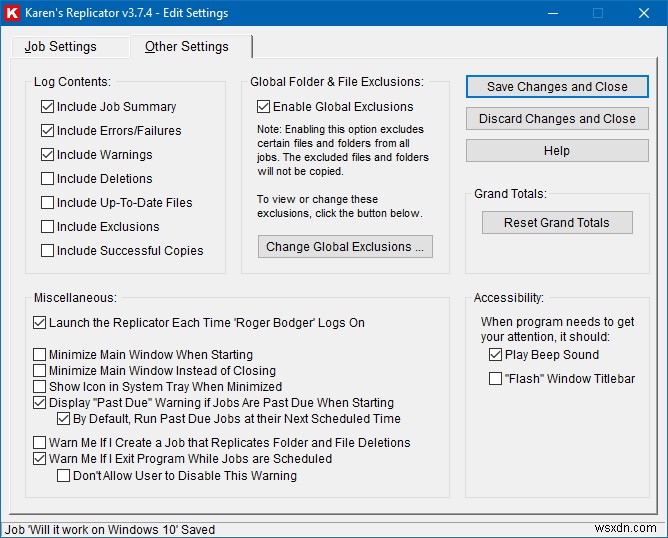Enable warning for replicating deletions jobs
The image size is (668, 538).
pyautogui.click(x=40, y=443)
